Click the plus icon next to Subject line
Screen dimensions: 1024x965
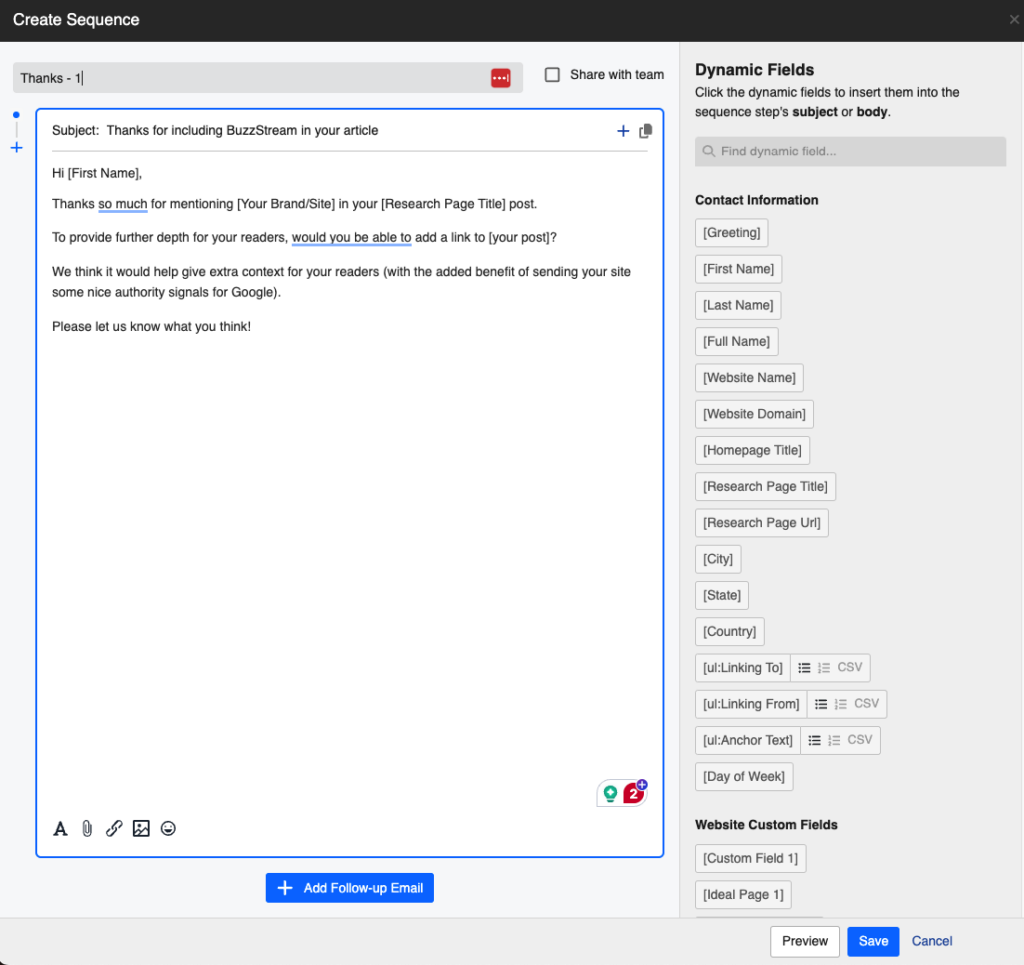(x=623, y=130)
